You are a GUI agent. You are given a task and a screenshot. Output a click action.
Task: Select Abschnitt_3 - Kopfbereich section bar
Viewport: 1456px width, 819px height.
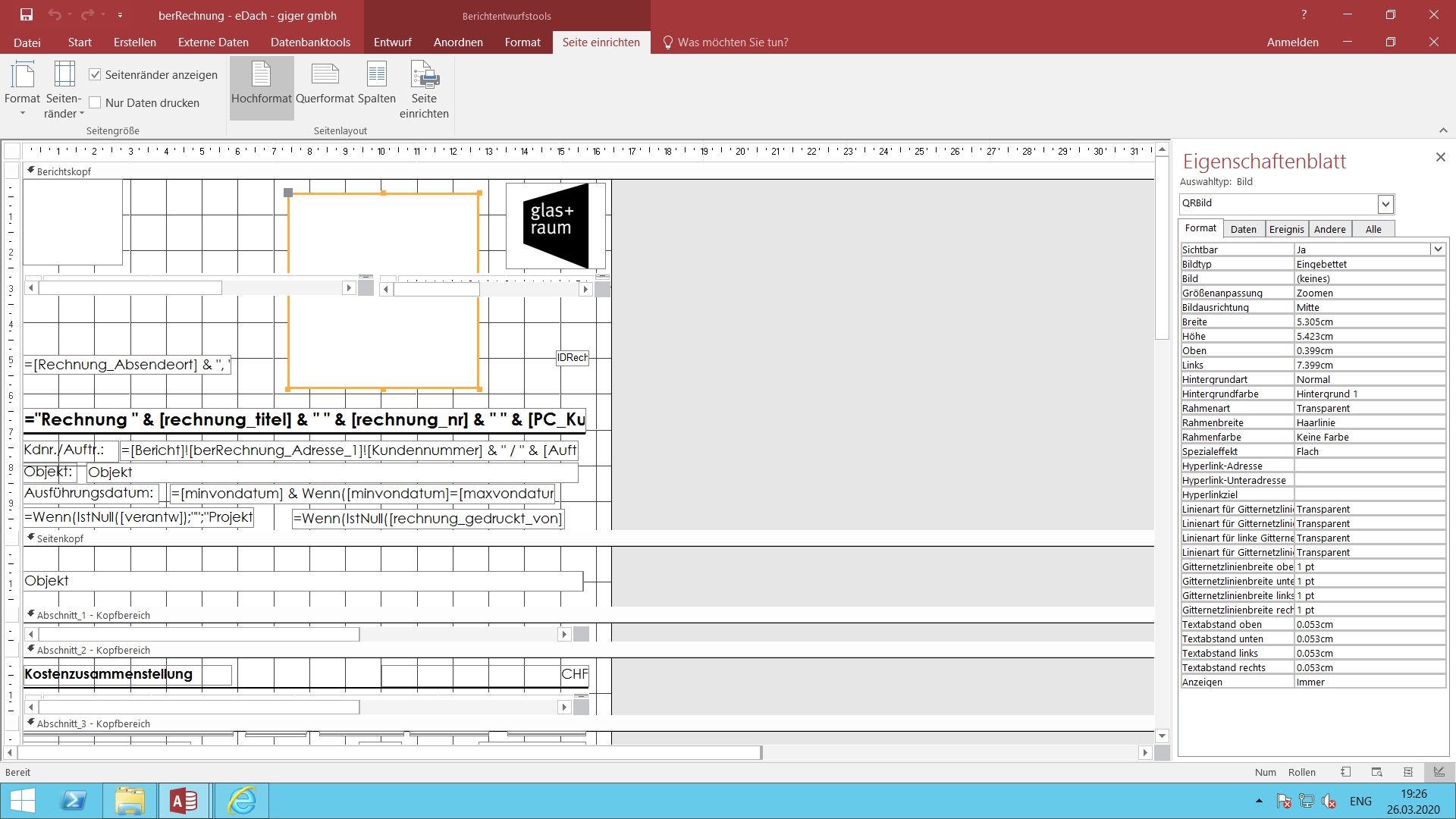pyautogui.click(x=588, y=723)
